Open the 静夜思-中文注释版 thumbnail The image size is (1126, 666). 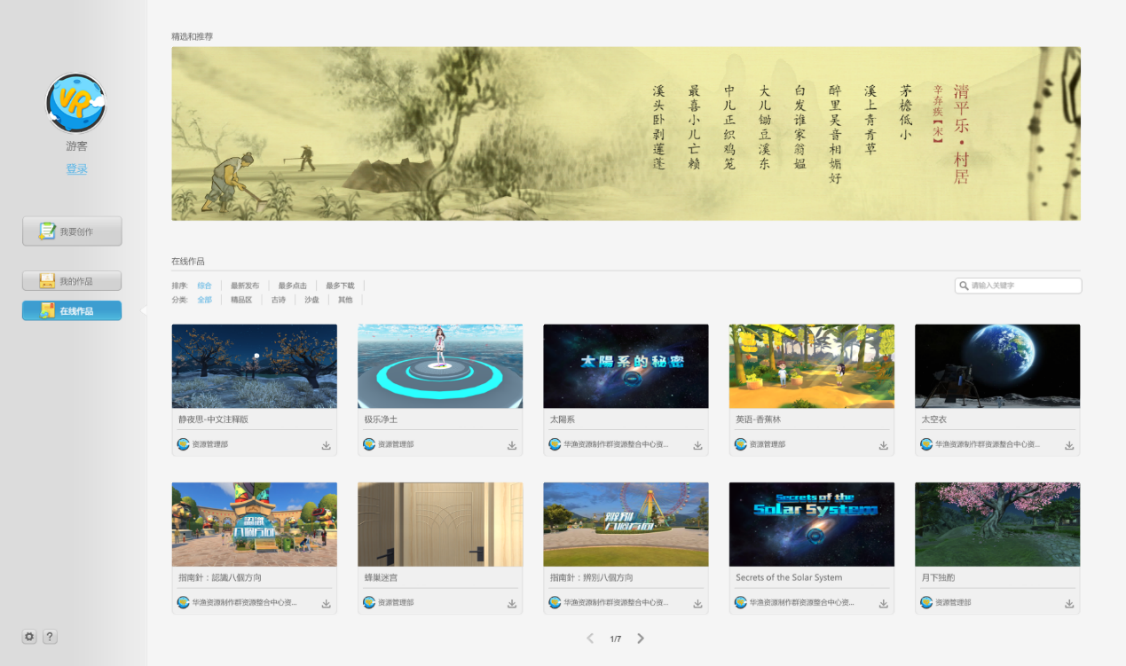[254, 366]
